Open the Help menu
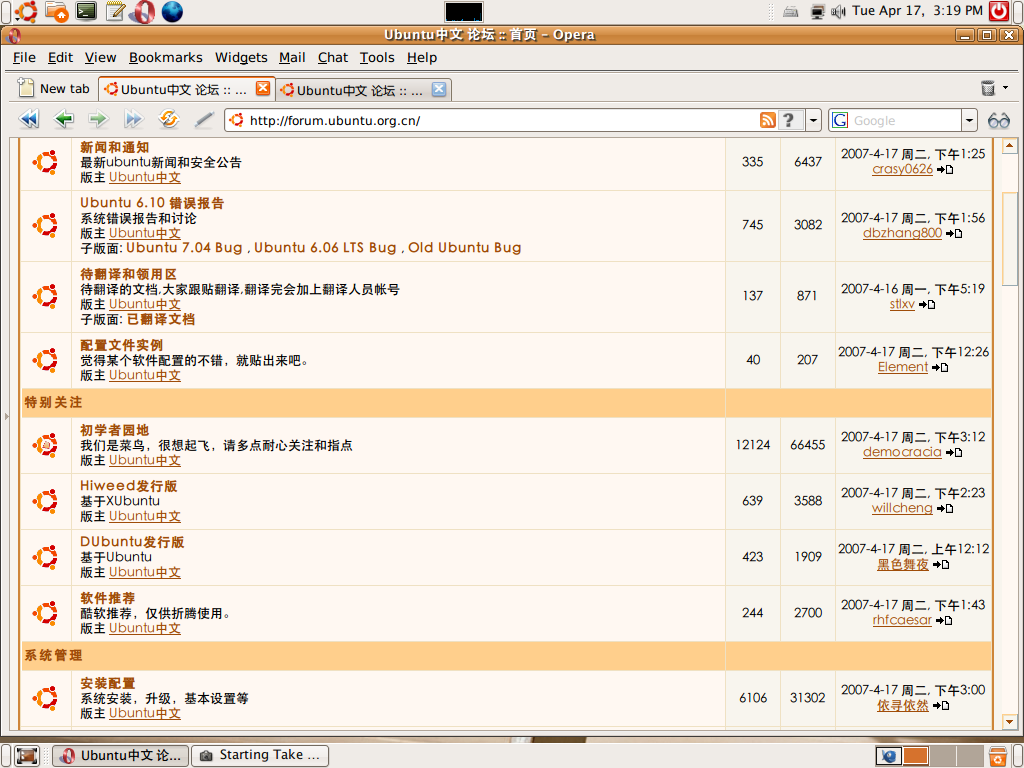The width and height of the screenshot is (1024, 768). tap(422, 57)
